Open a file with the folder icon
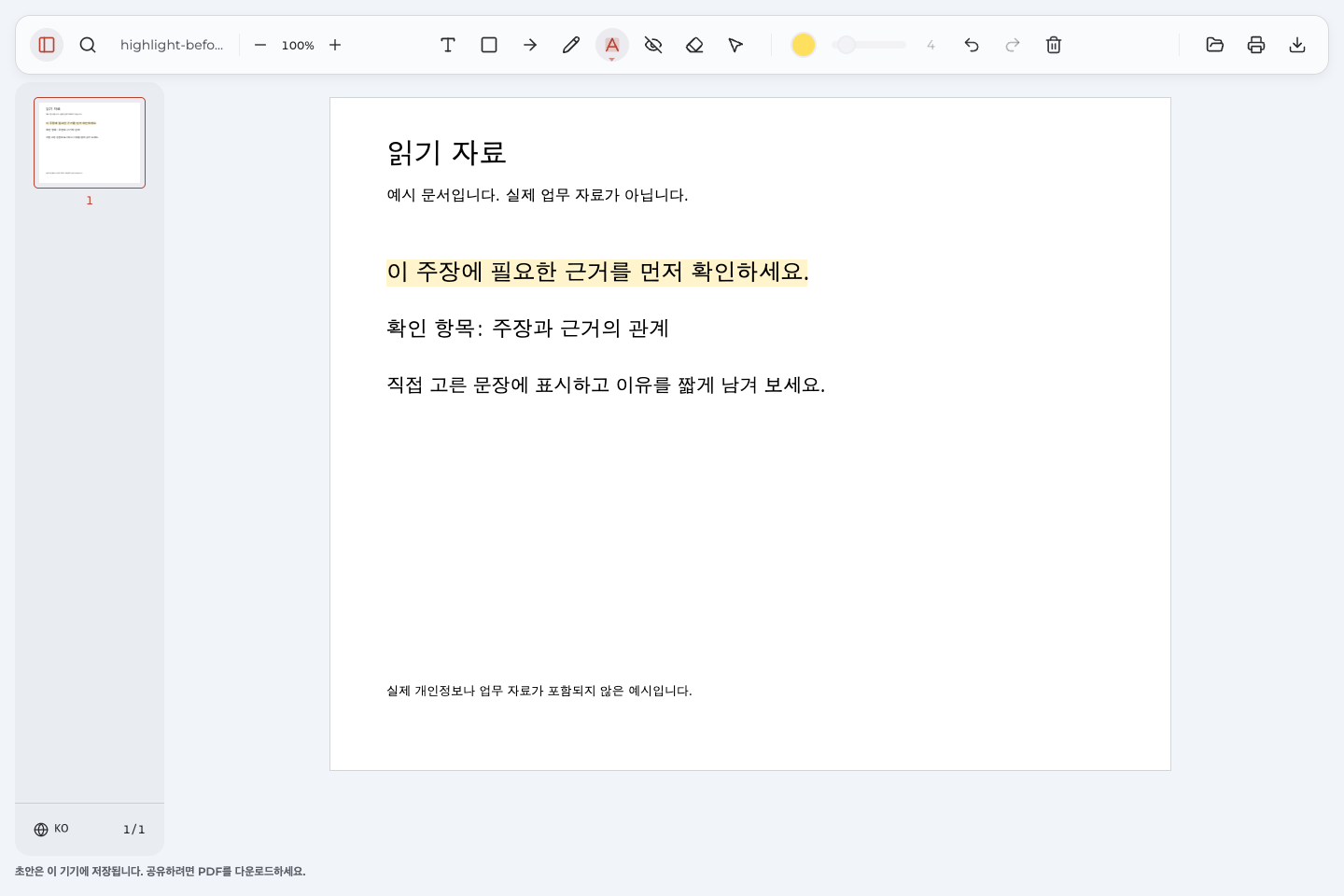Screen dimensions: 1344x896 (x=1215, y=45)
